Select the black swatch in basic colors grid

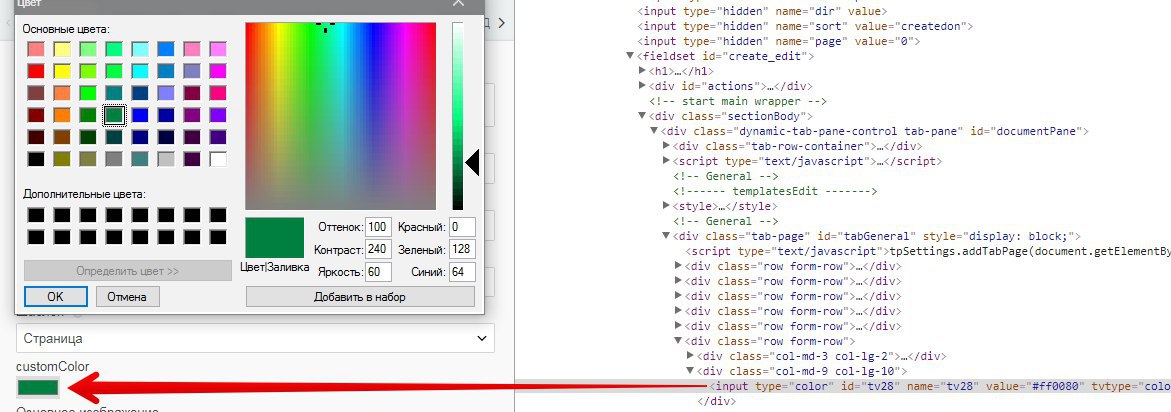click(36, 159)
